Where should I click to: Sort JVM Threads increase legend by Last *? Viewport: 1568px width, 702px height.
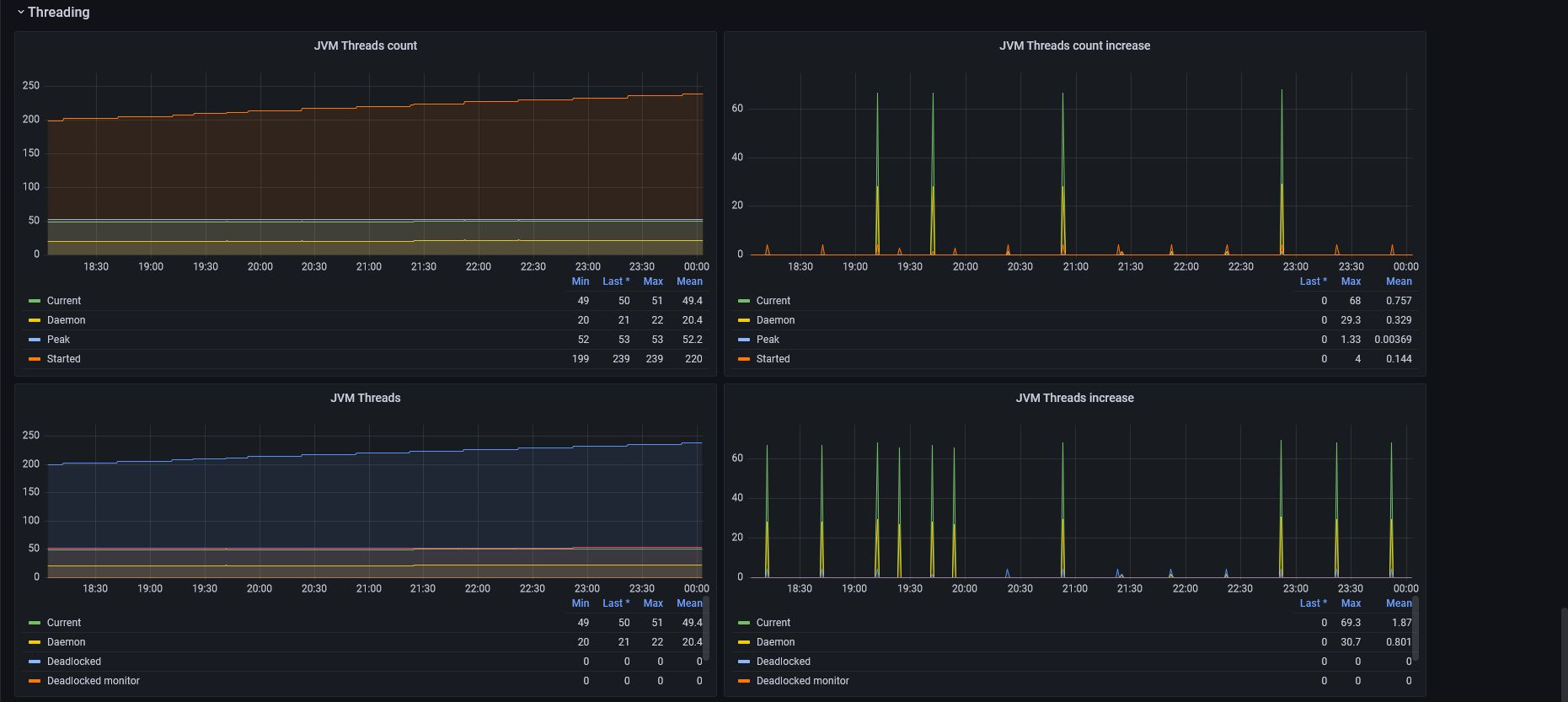tap(1313, 603)
